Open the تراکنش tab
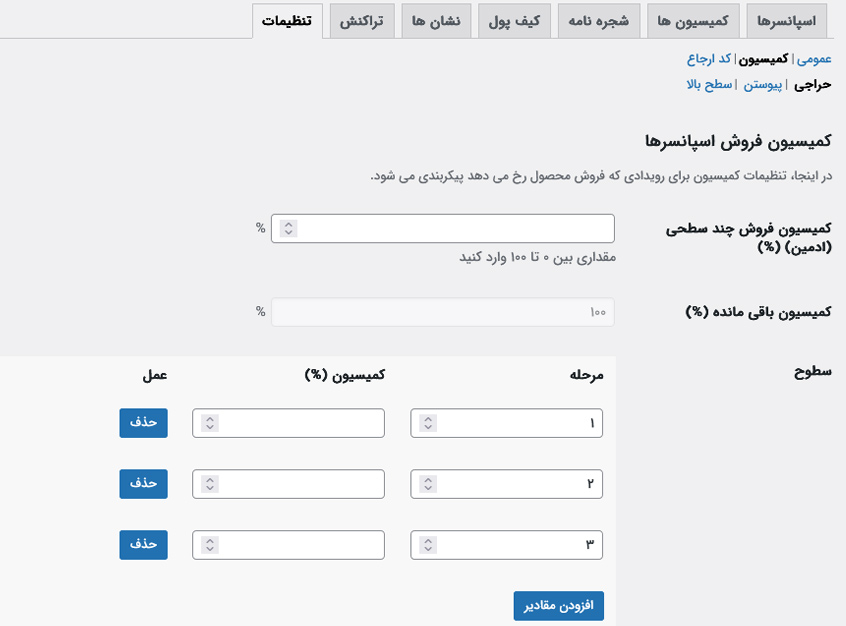This screenshot has width=846, height=626. coord(362,21)
